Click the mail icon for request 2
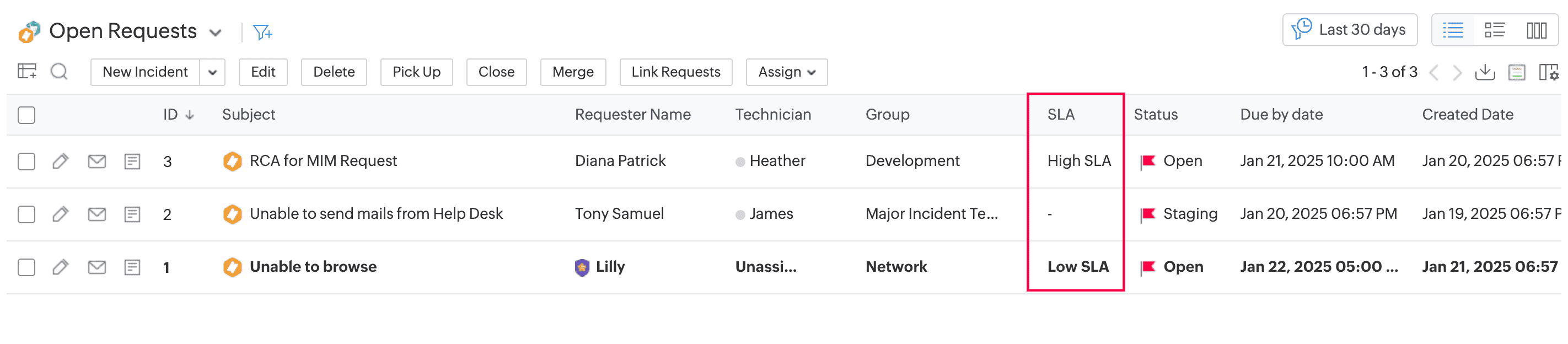The width and height of the screenshot is (1568, 344). tap(97, 214)
